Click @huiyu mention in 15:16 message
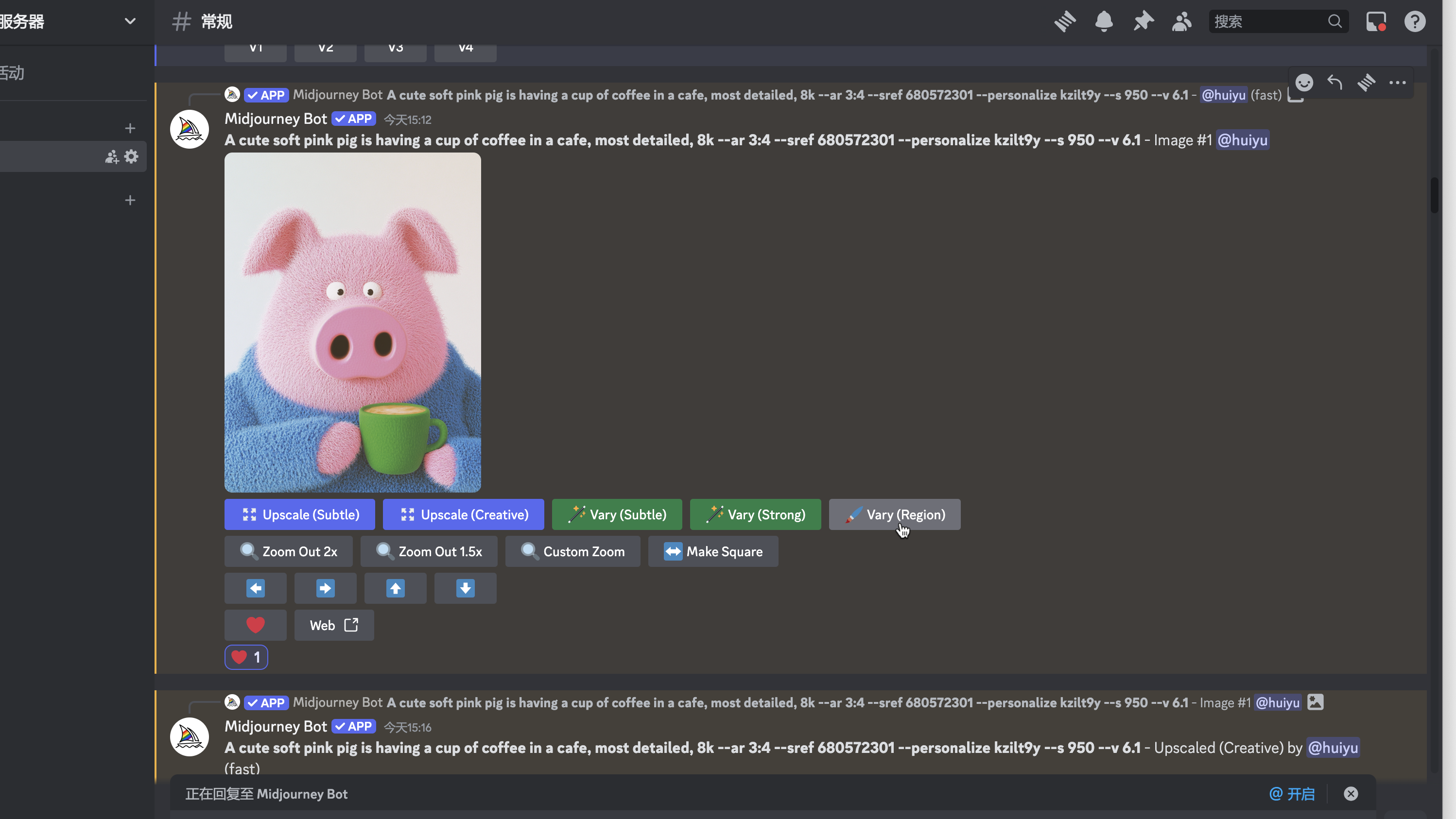The height and width of the screenshot is (819, 1456). pos(1333,748)
